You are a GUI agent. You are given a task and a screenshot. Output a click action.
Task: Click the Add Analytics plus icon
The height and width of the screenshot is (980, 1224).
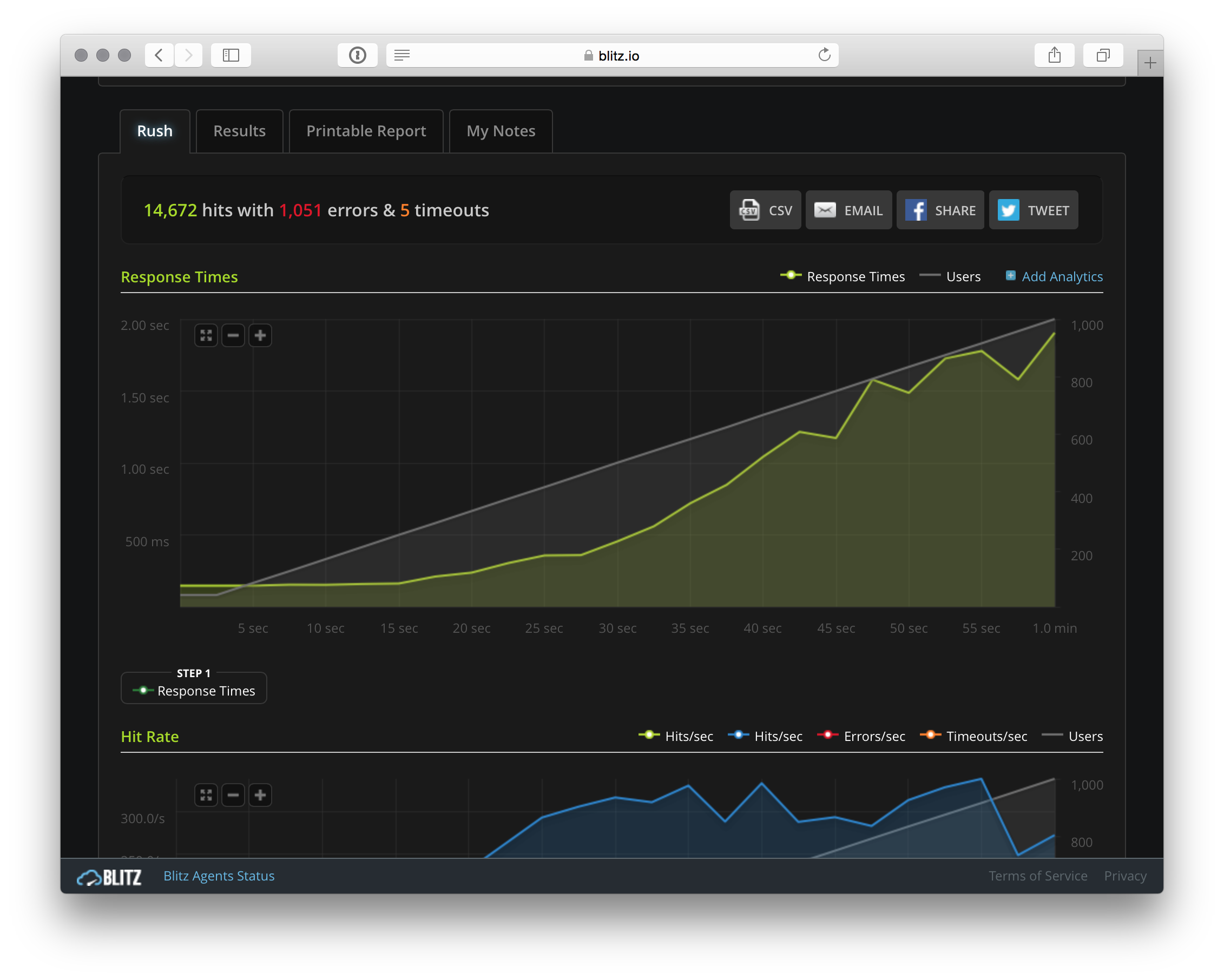click(x=1011, y=276)
